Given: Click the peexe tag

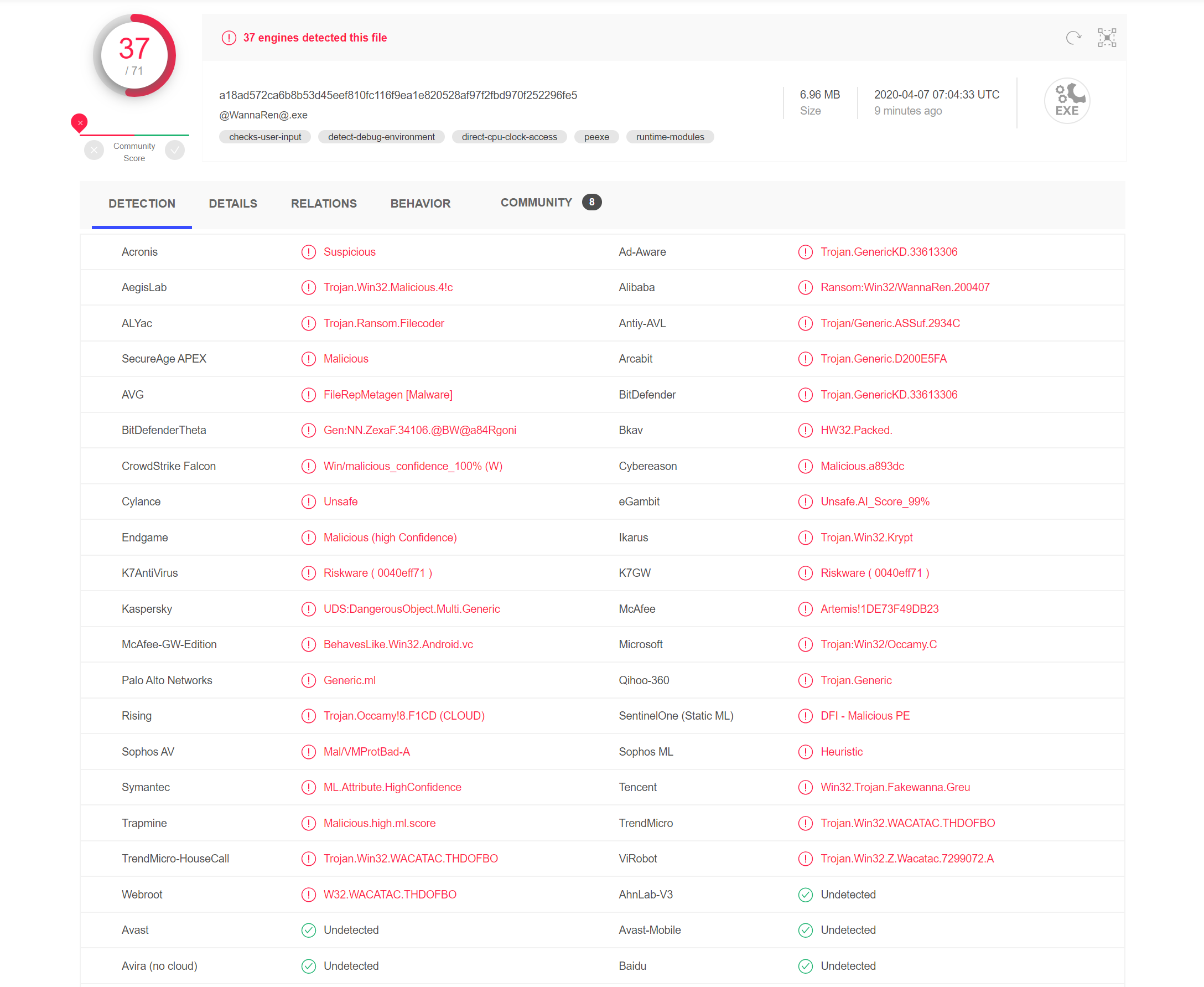Looking at the screenshot, I should [596, 137].
